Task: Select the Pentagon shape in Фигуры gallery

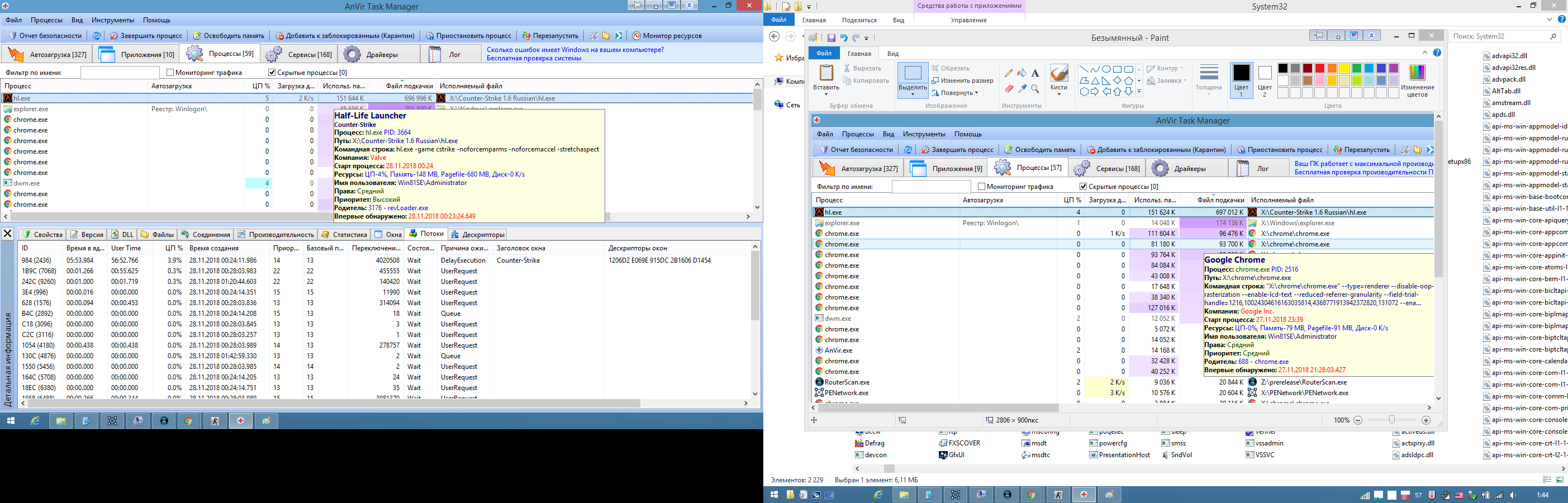Action: point(1129,80)
